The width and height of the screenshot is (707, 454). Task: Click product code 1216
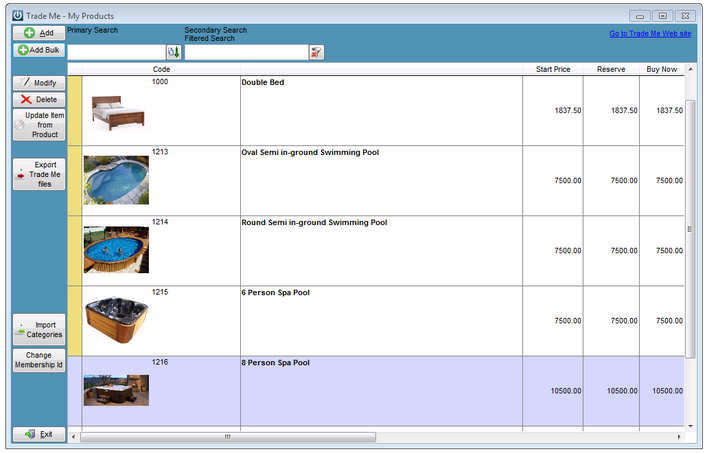pyautogui.click(x=160, y=362)
